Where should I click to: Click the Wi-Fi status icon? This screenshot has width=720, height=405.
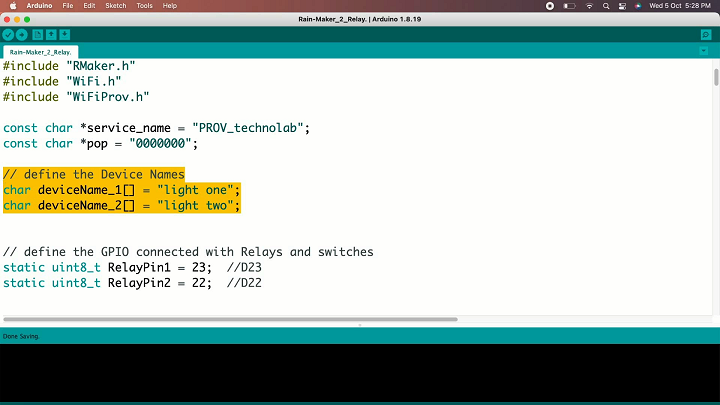point(589,6)
